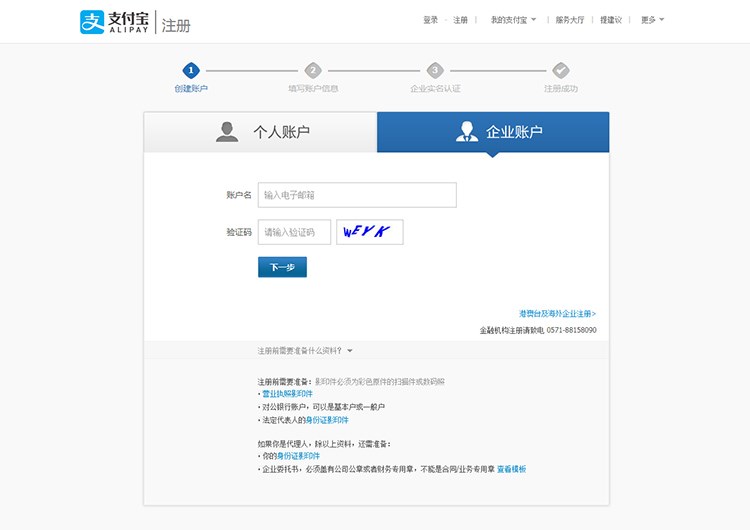Expand the 更多 dropdown menu
This screenshot has width=750, height=530.
[x=652, y=20]
